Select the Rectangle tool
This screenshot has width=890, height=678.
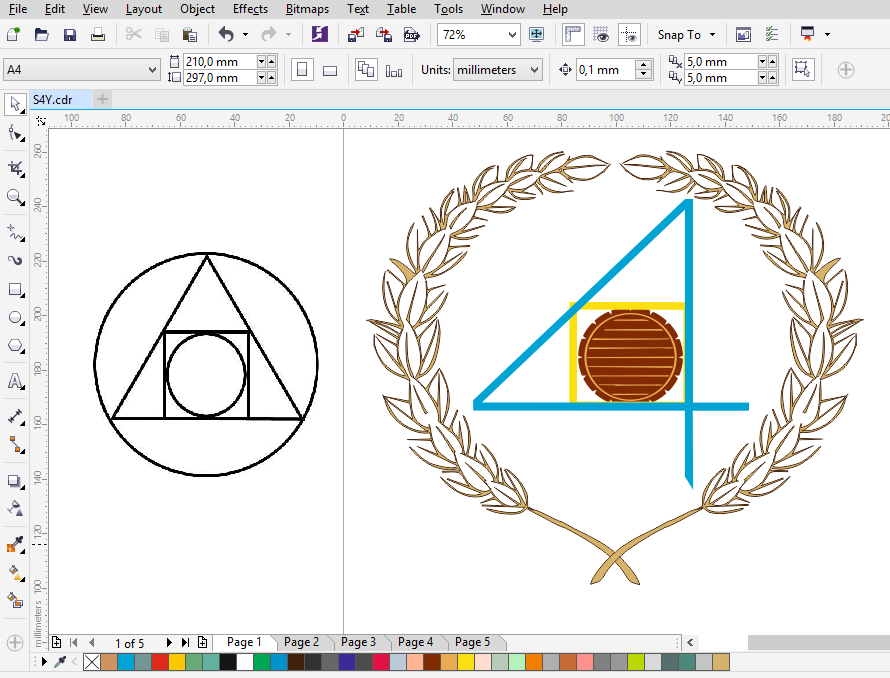[15, 290]
